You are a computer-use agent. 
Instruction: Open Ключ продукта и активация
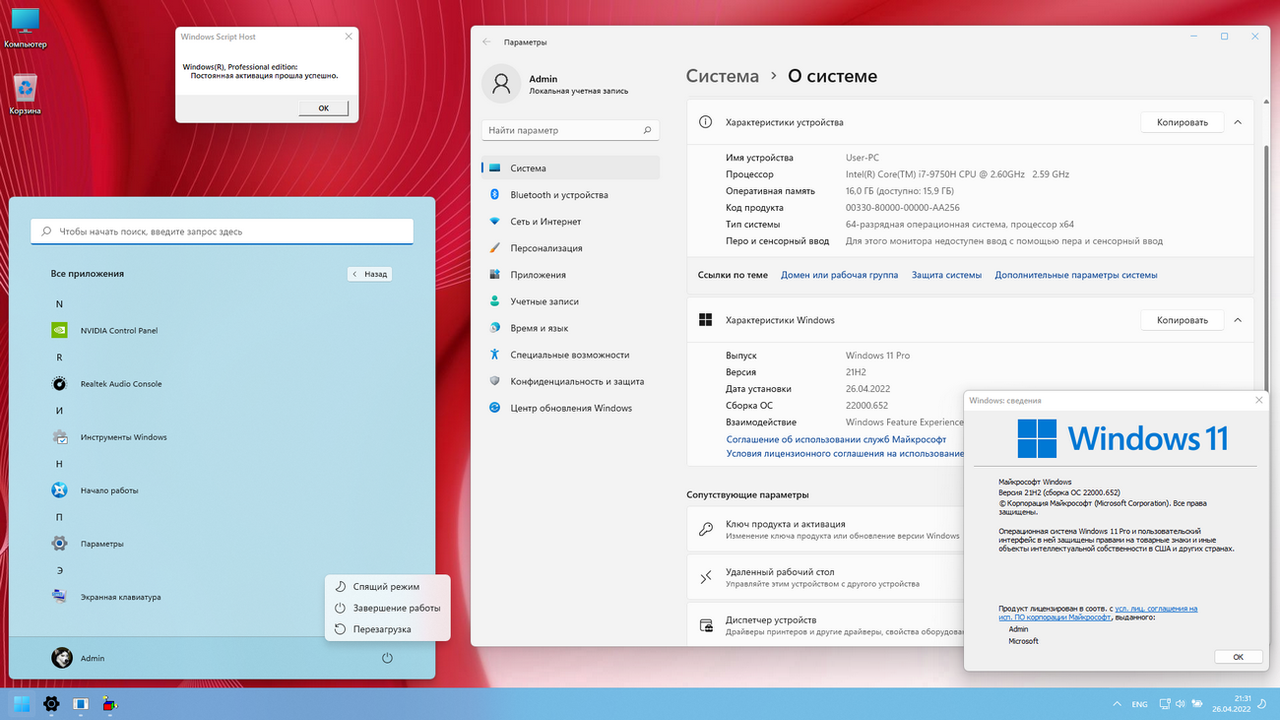pyautogui.click(x=824, y=529)
